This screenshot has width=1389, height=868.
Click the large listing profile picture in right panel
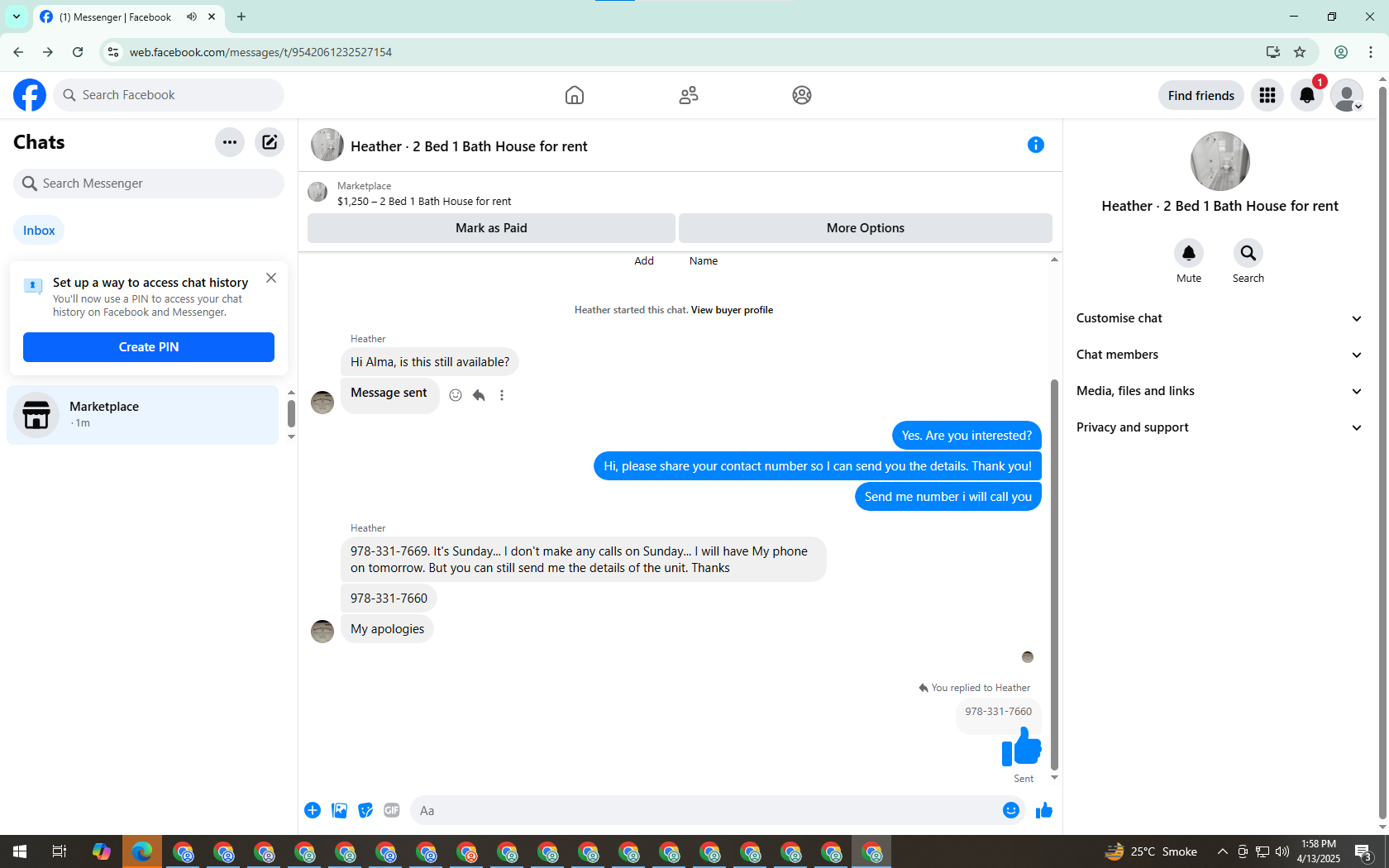pyautogui.click(x=1220, y=161)
